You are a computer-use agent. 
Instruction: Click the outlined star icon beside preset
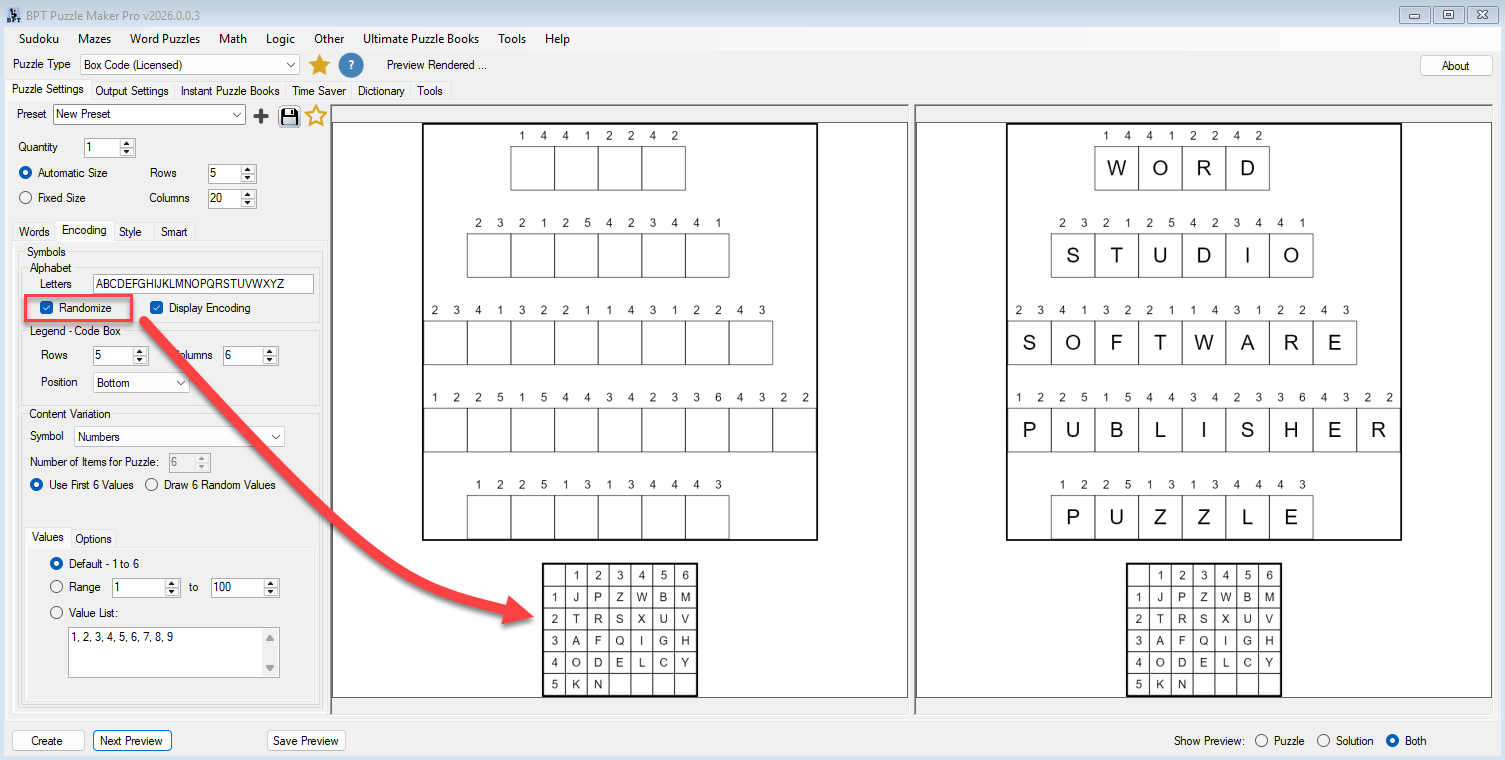click(x=316, y=116)
